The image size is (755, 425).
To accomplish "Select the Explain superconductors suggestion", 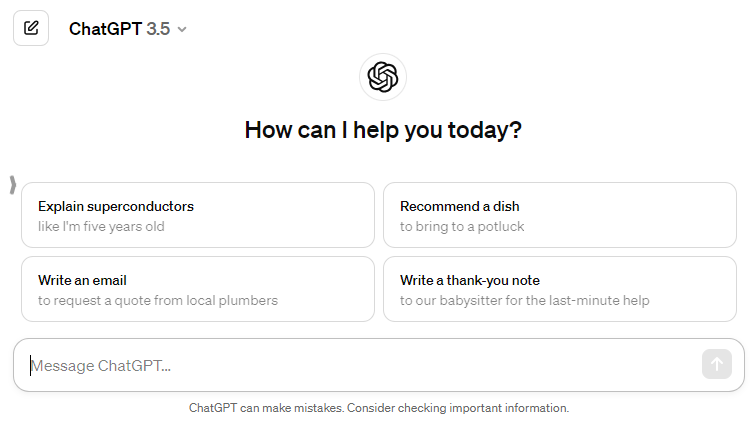I will (116, 206).
